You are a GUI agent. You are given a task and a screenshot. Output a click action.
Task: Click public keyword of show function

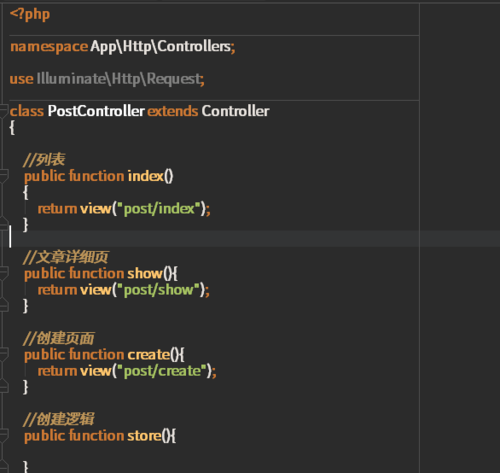(45, 273)
